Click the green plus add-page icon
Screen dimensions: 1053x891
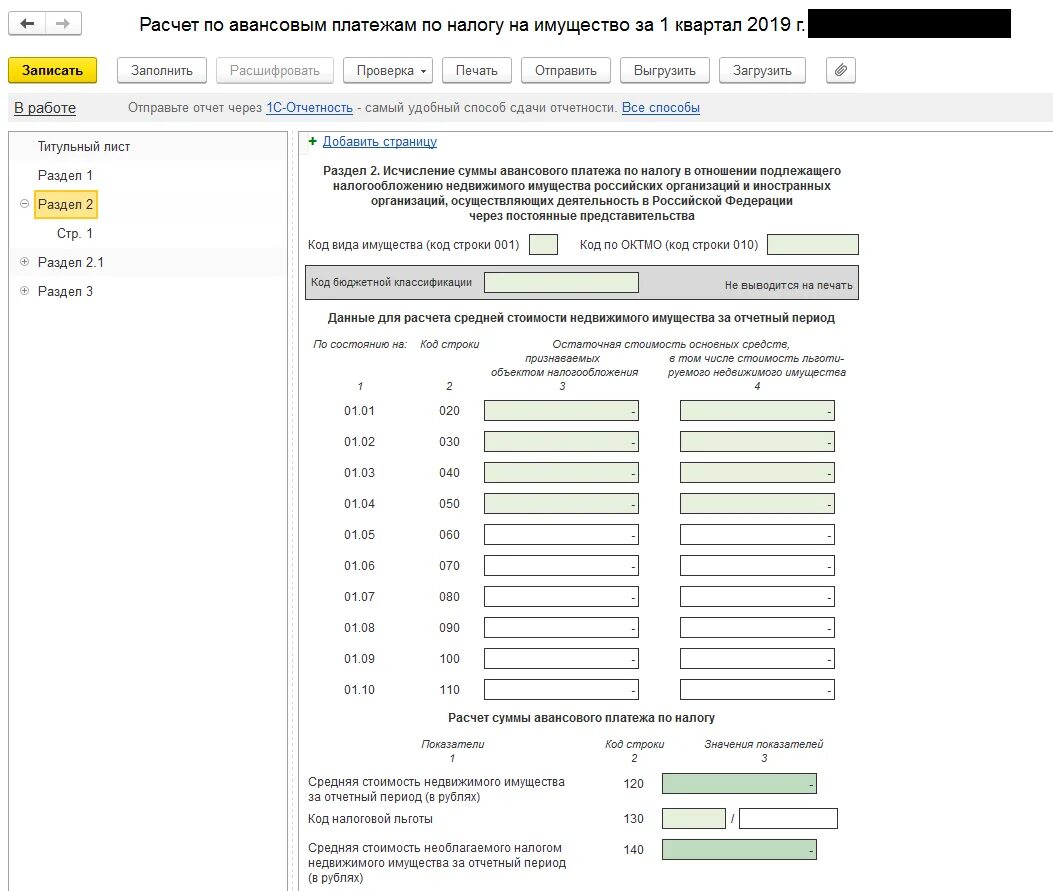tap(312, 141)
